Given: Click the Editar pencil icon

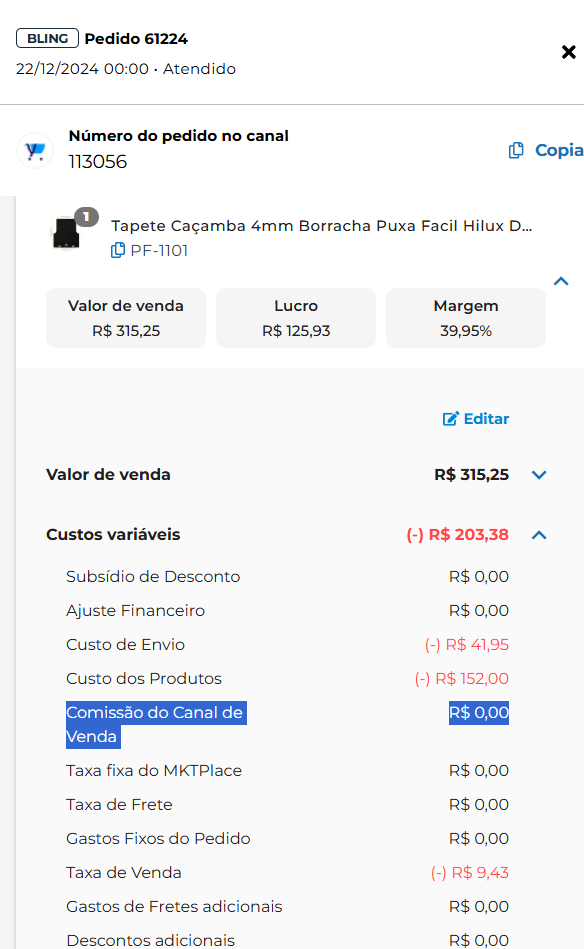Looking at the screenshot, I should pos(450,419).
